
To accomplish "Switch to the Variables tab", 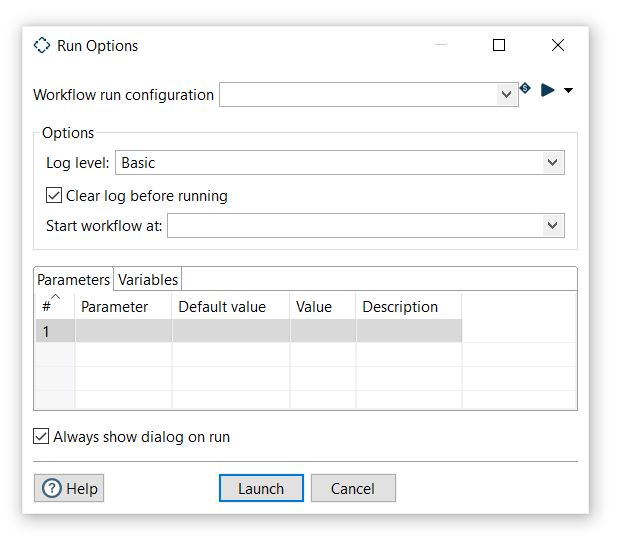I will pos(148,280).
